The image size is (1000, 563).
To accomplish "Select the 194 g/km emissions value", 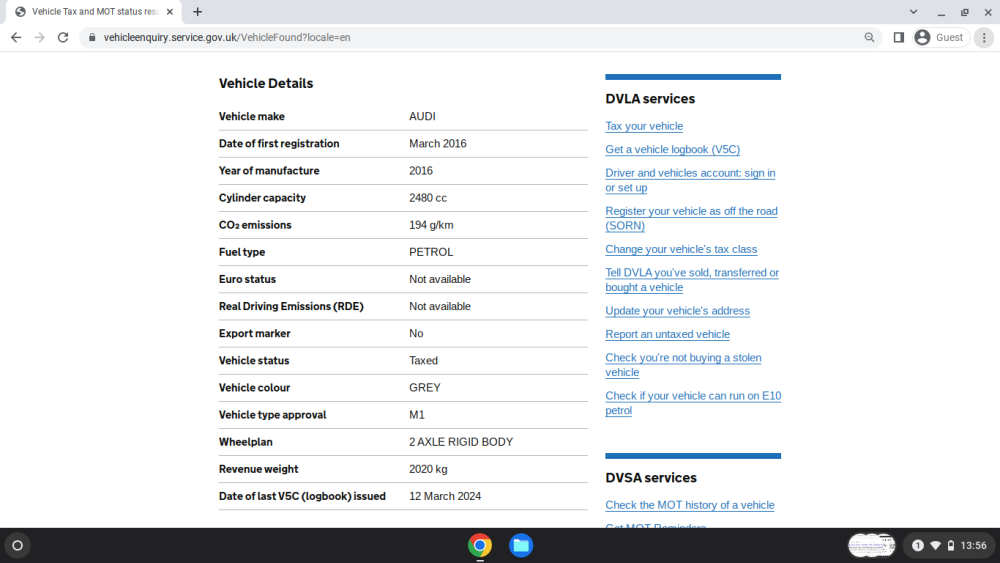I will pyautogui.click(x=431, y=225).
